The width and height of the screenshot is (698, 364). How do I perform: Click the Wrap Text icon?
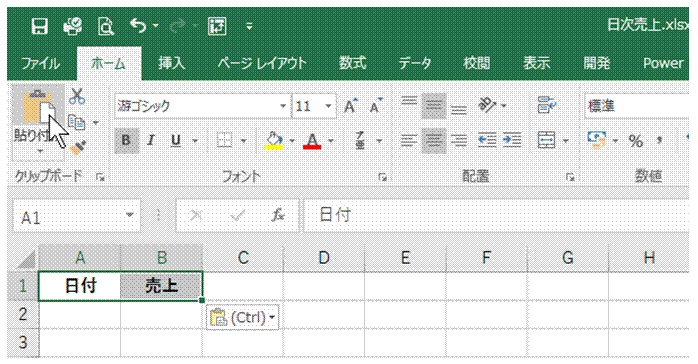point(546,105)
